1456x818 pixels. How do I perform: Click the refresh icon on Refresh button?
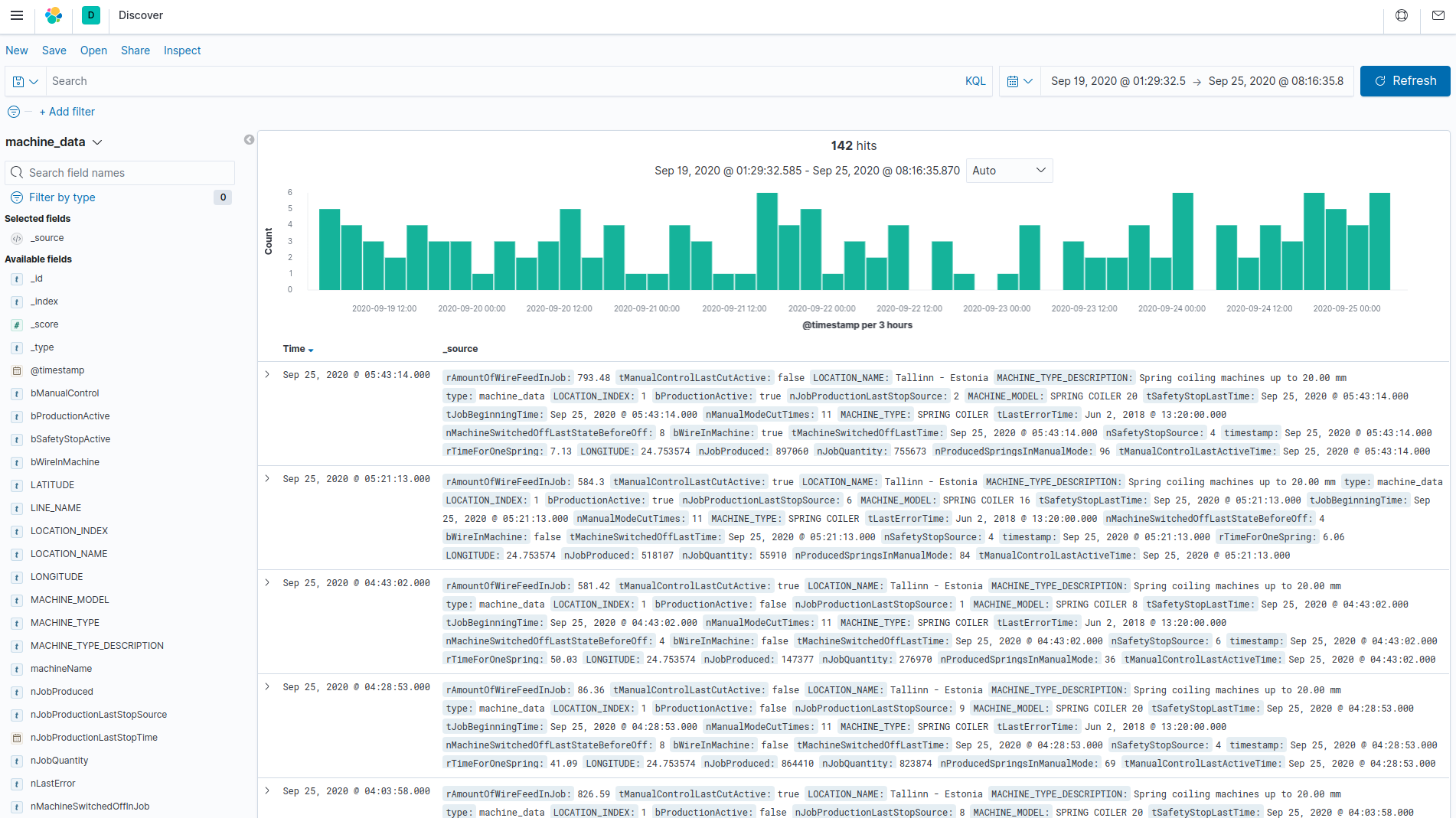[1380, 81]
